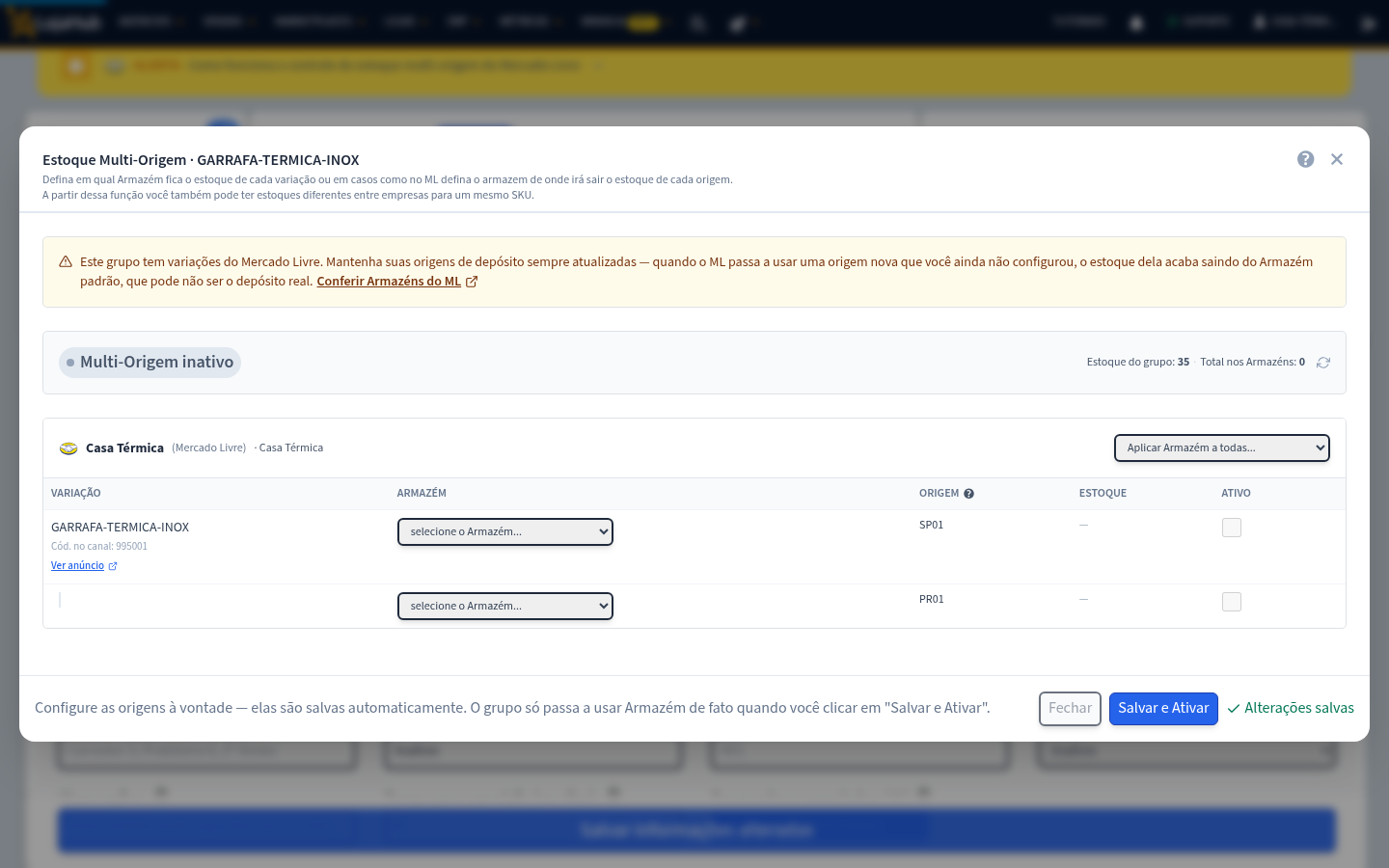Open the Armazém dropdown for origin PR01

[x=505, y=606]
